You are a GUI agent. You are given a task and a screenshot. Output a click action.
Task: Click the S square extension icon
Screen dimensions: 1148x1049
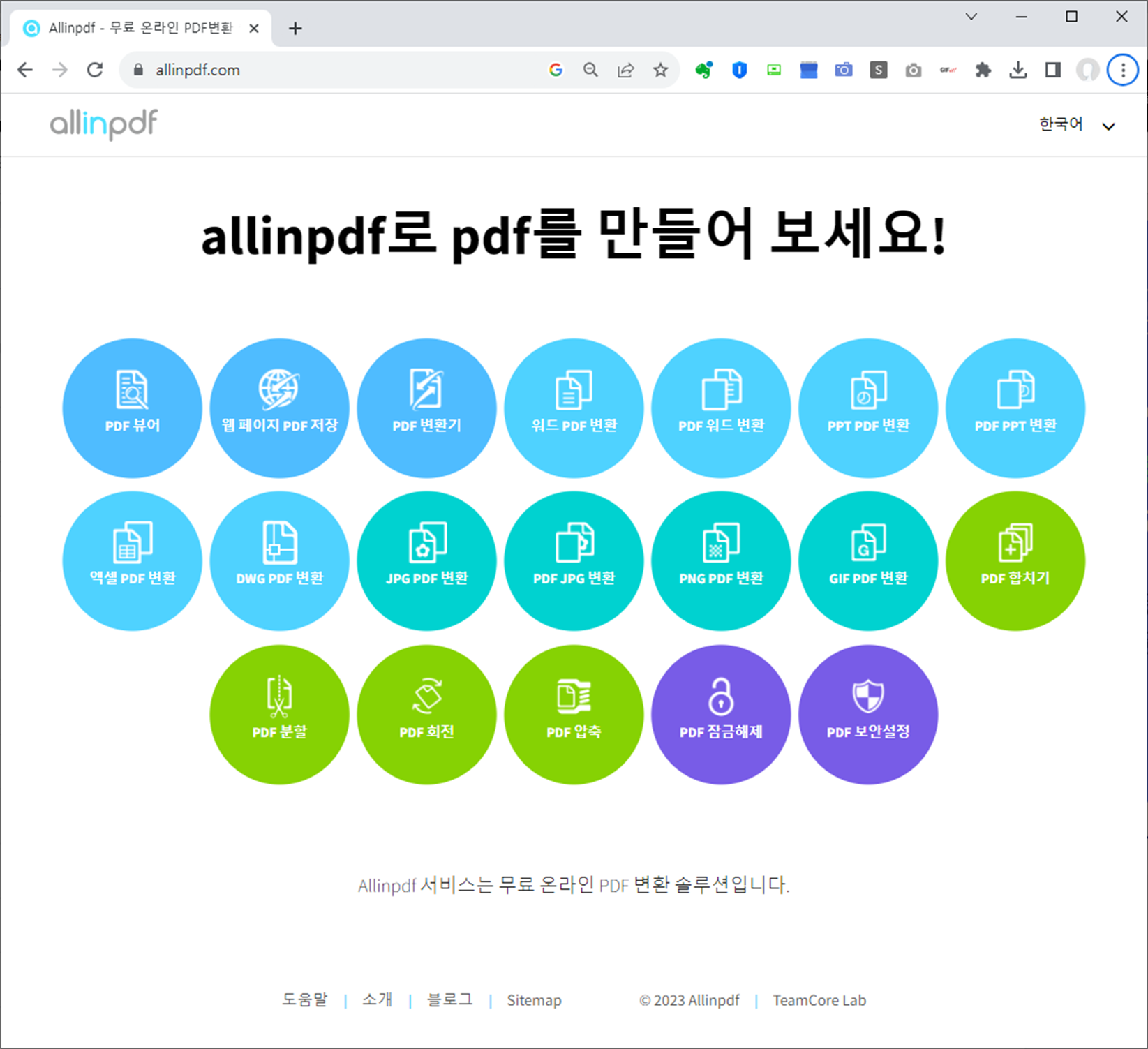coord(879,70)
